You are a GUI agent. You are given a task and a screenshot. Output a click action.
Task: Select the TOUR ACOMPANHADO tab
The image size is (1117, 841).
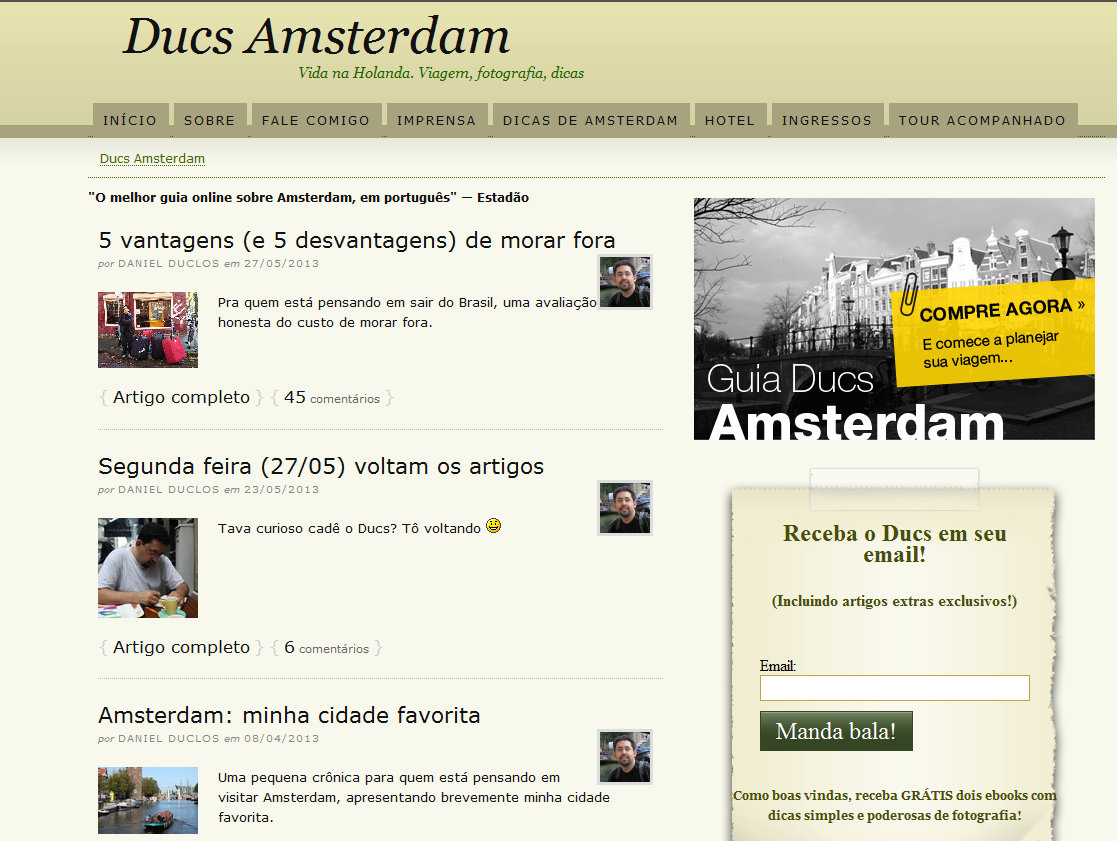pyautogui.click(x=981, y=120)
